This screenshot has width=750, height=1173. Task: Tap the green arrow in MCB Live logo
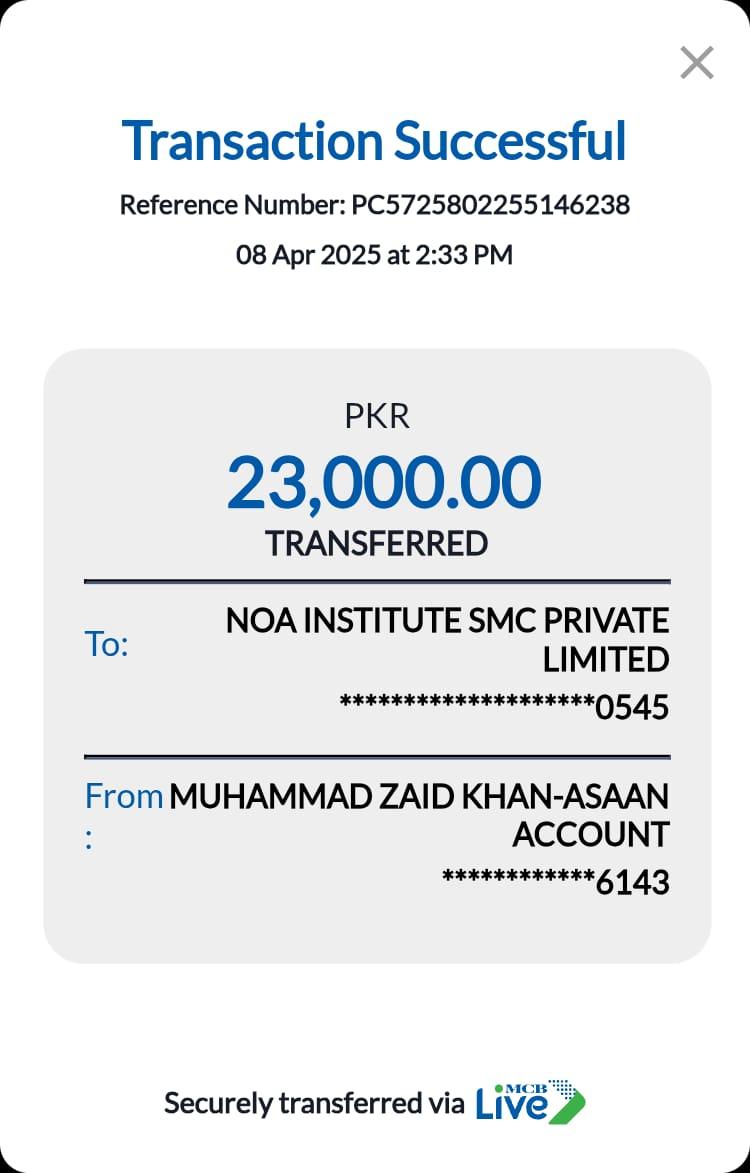click(568, 1104)
